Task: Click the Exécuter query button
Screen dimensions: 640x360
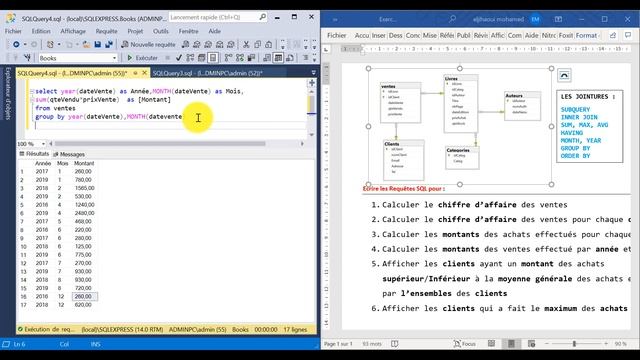Action: click(142, 58)
